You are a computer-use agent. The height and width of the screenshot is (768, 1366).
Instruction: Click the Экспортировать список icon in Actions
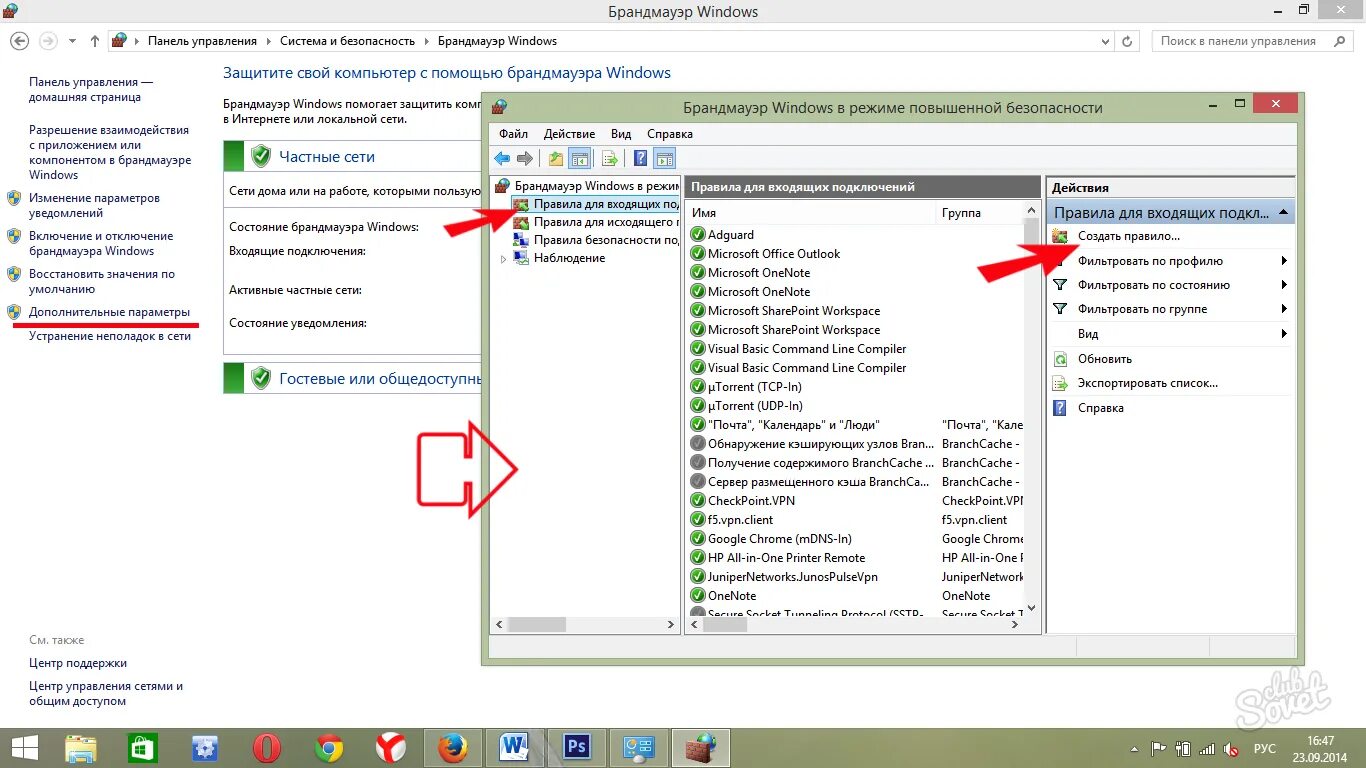1061,383
